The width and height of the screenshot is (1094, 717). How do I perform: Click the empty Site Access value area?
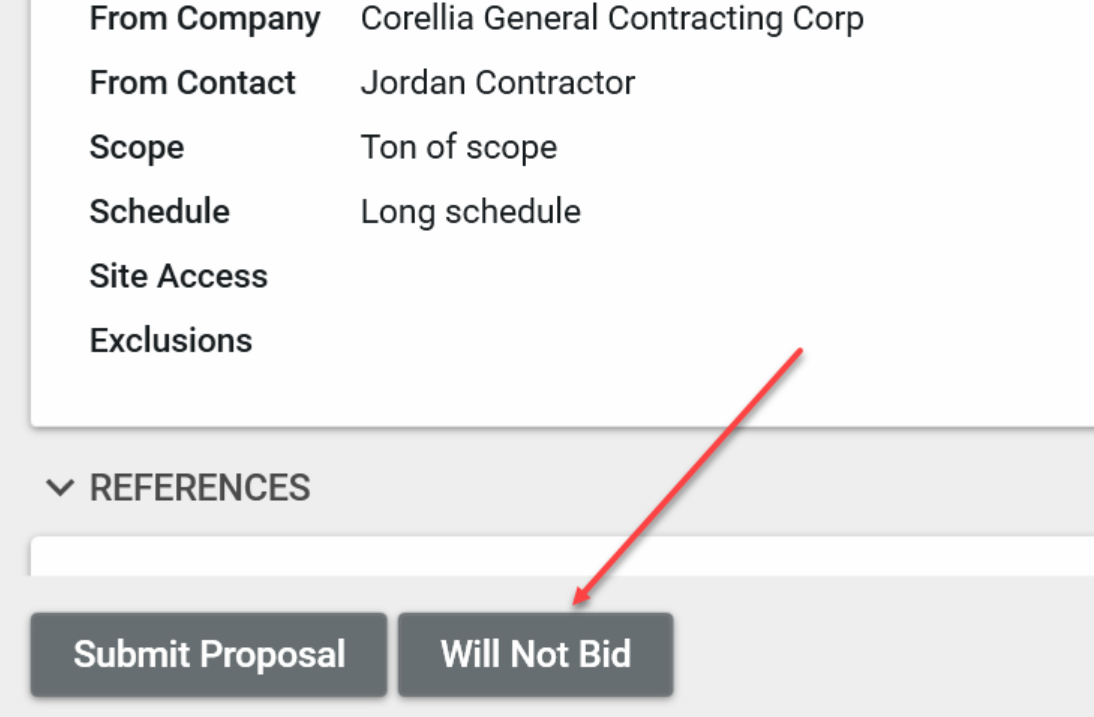click(x=600, y=276)
